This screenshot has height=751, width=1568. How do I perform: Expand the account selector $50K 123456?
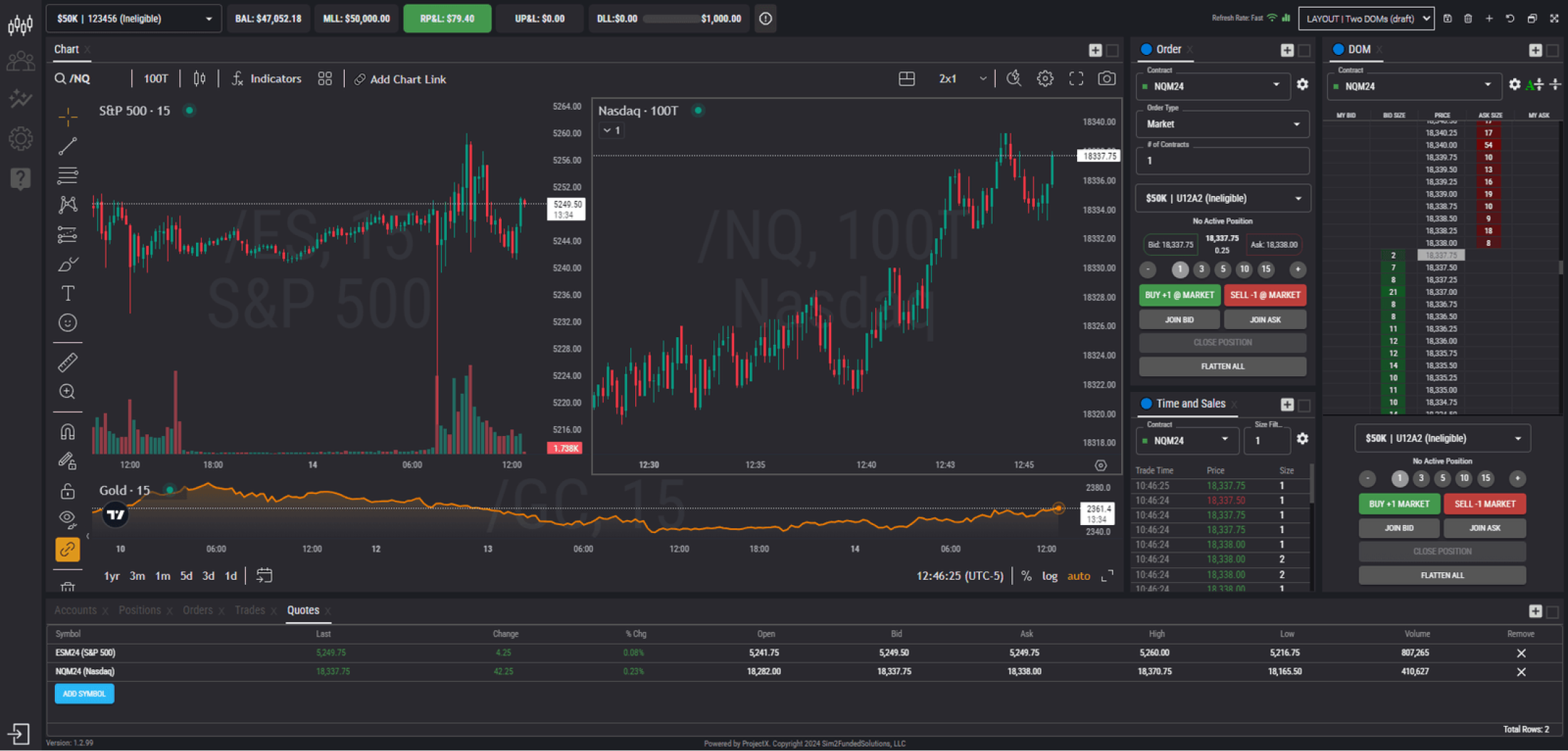coord(133,19)
